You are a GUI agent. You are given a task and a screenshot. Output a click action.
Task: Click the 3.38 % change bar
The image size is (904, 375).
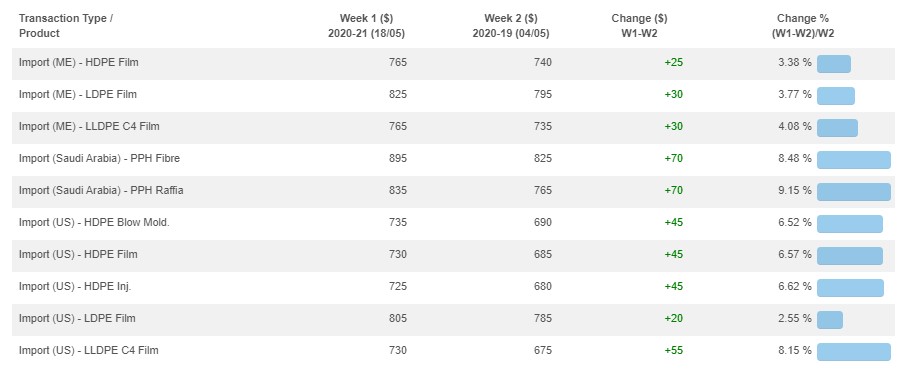pyautogui.click(x=834, y=63)
